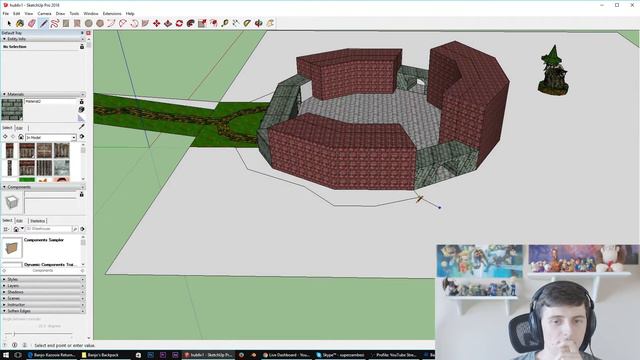This screenshot has height=360, width=640.
Task: Select the Arc tool
Action: pos(111,24)
